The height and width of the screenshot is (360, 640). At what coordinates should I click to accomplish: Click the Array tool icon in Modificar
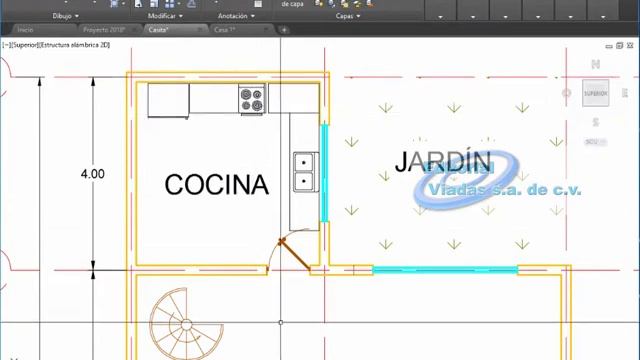(x=169, y=4)
